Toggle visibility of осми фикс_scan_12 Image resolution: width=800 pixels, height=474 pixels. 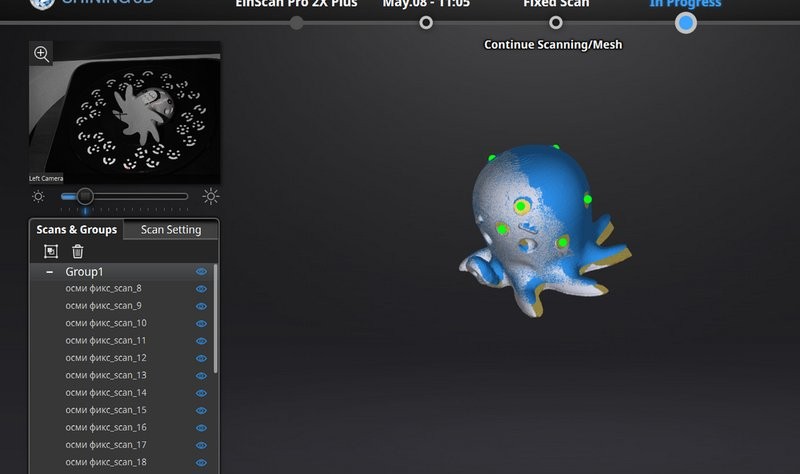click(201, 358)
